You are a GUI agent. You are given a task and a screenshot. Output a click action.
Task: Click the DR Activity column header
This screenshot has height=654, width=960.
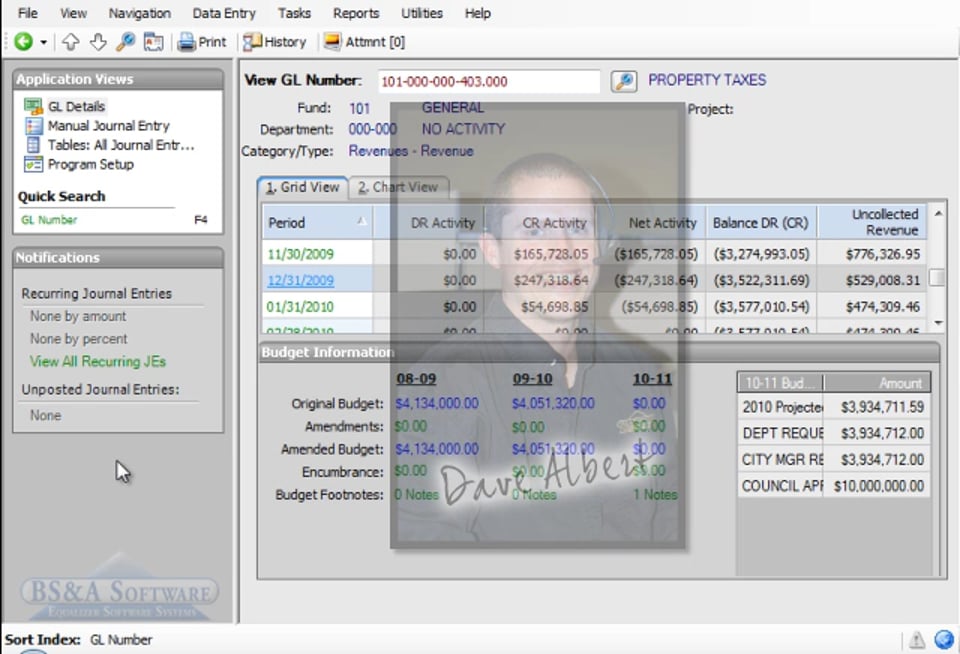pyautogui.click(x=428, y=222)
